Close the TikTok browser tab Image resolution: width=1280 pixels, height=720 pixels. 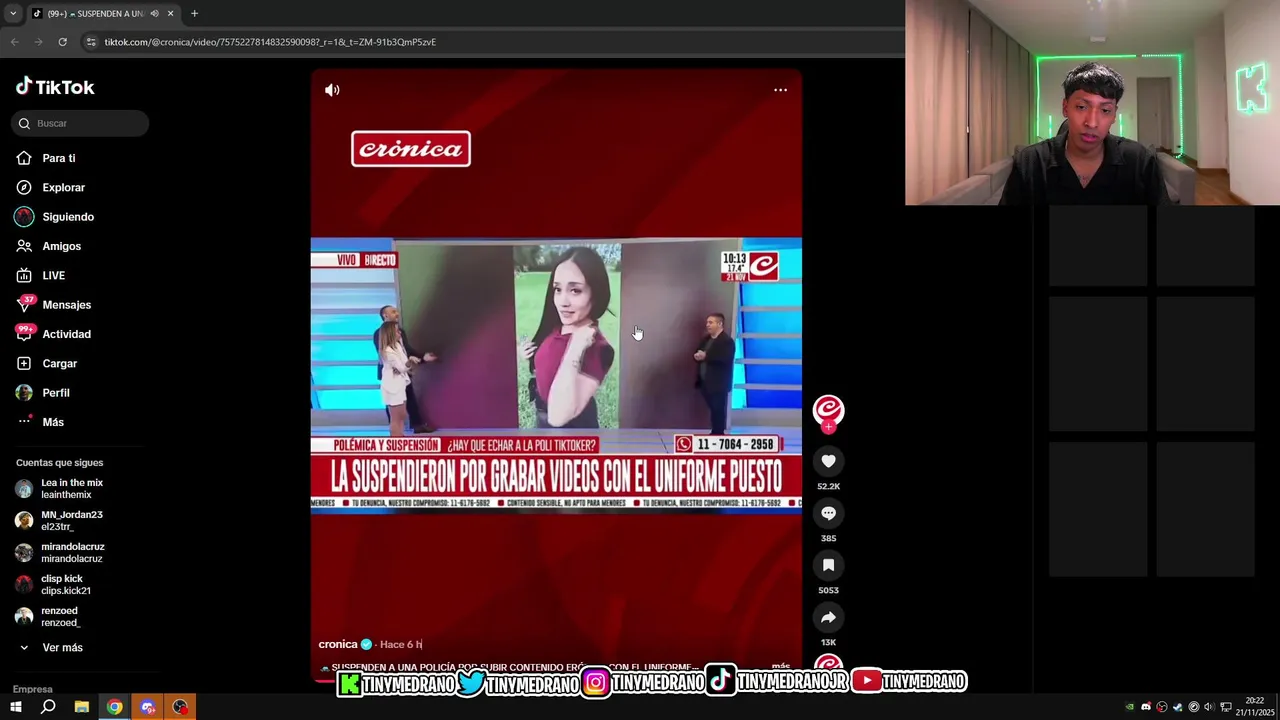[x=170, y=14]
